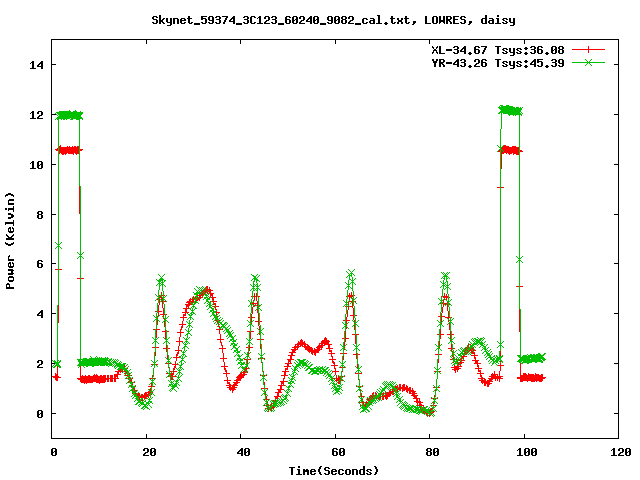The image size is (640, 480).
Task: Click the y-axis tick label 10
Action: point(36,165)
